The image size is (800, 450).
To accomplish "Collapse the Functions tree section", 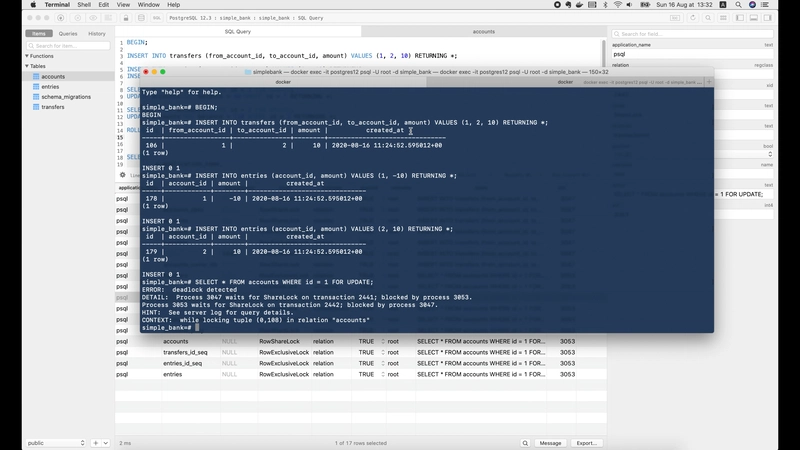I will coord(28,56).
